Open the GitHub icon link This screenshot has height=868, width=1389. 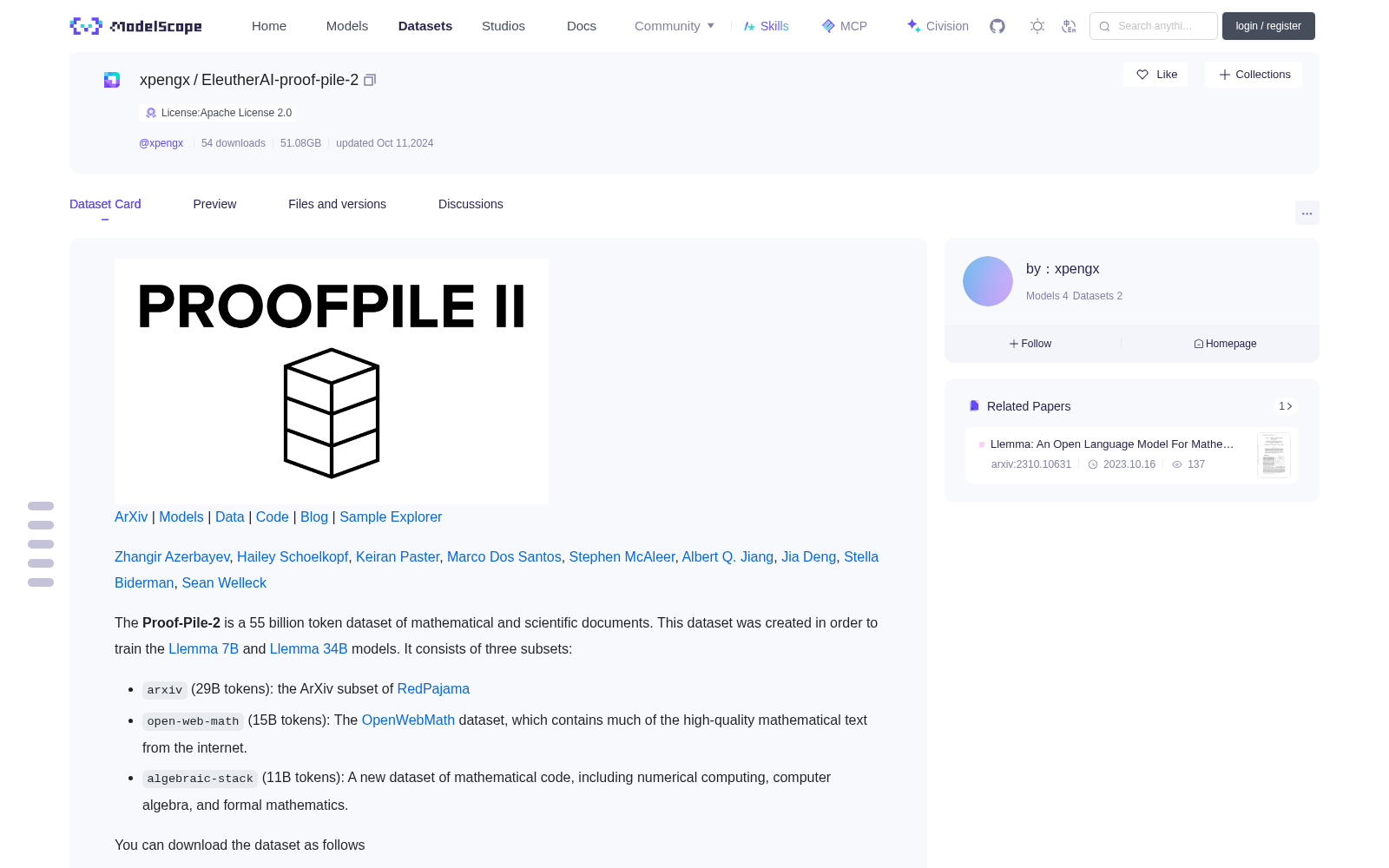997,26
